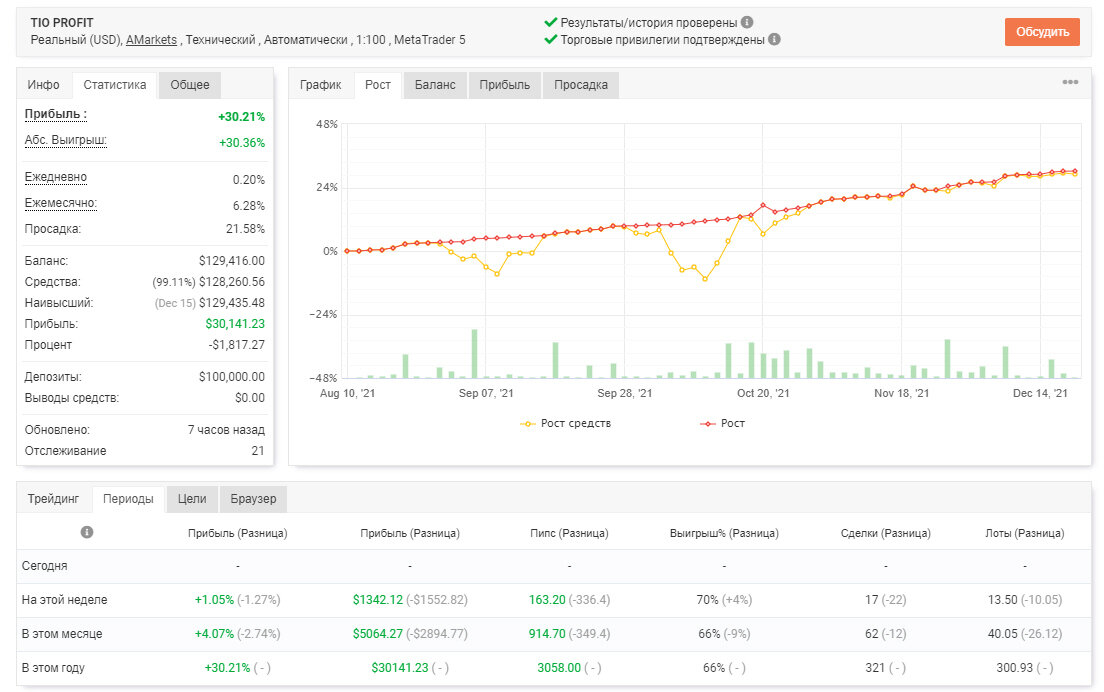Open the Трейдинг tab
The width and height of the screenshot is (1104, 692).
[54, 498]
